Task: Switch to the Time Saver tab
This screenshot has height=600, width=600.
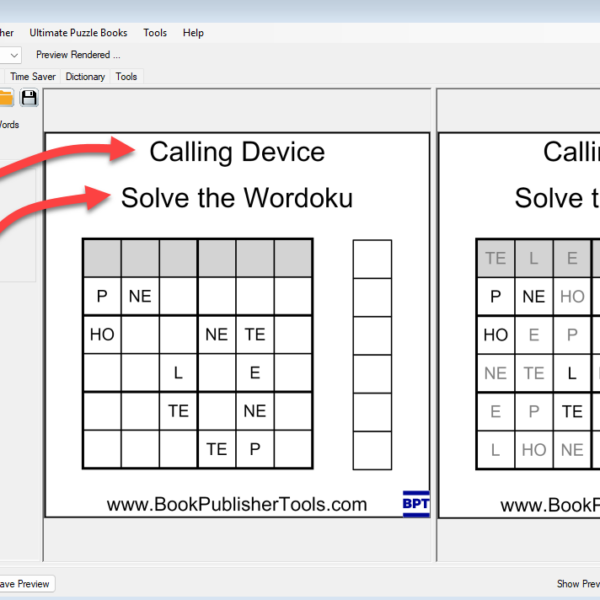Action: point(32,76)
